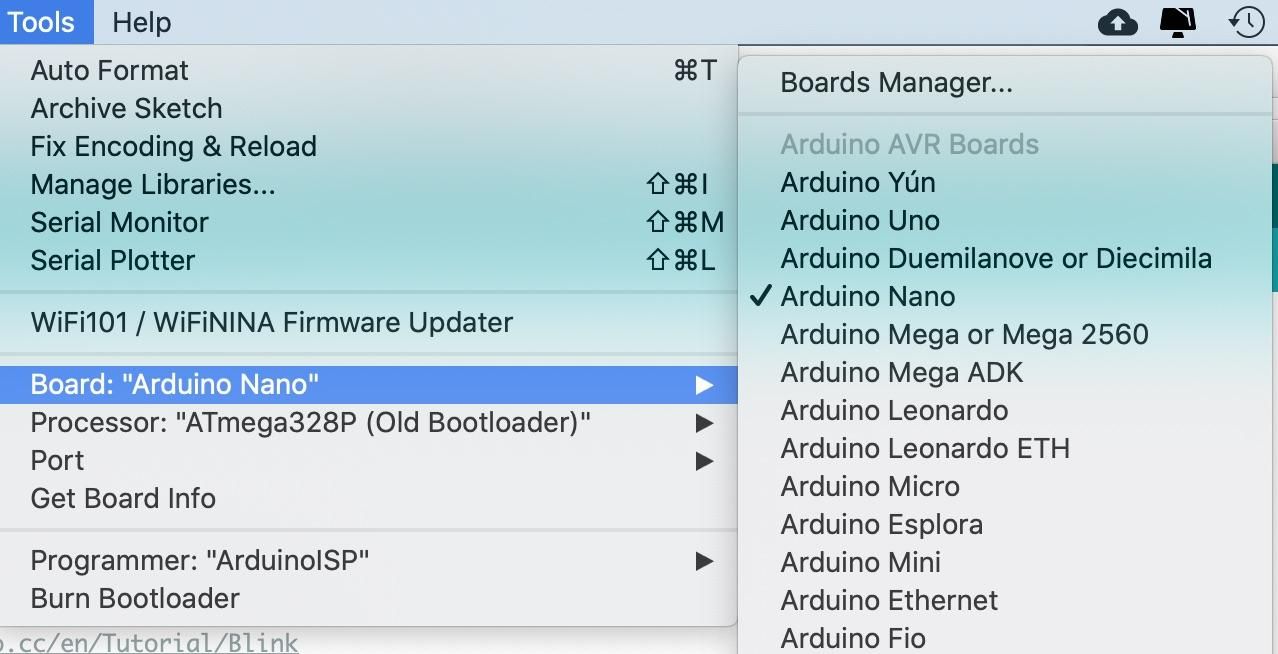Viewport: 1278px width, 654px height.
Task: Open the Time Machine clock icon
Action: tap(1246, 22)
